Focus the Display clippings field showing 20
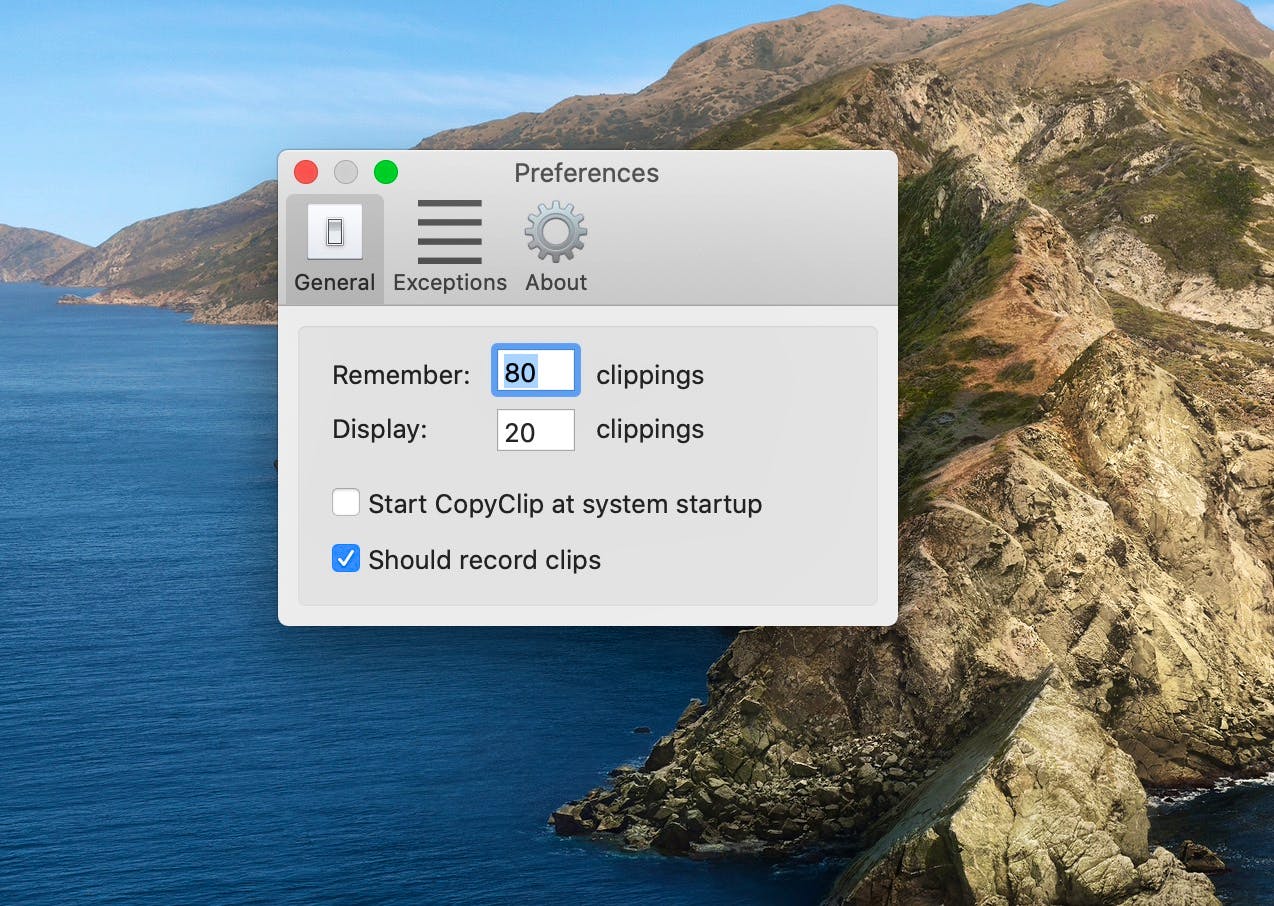 pyautogui.click(x=536, y=431)
